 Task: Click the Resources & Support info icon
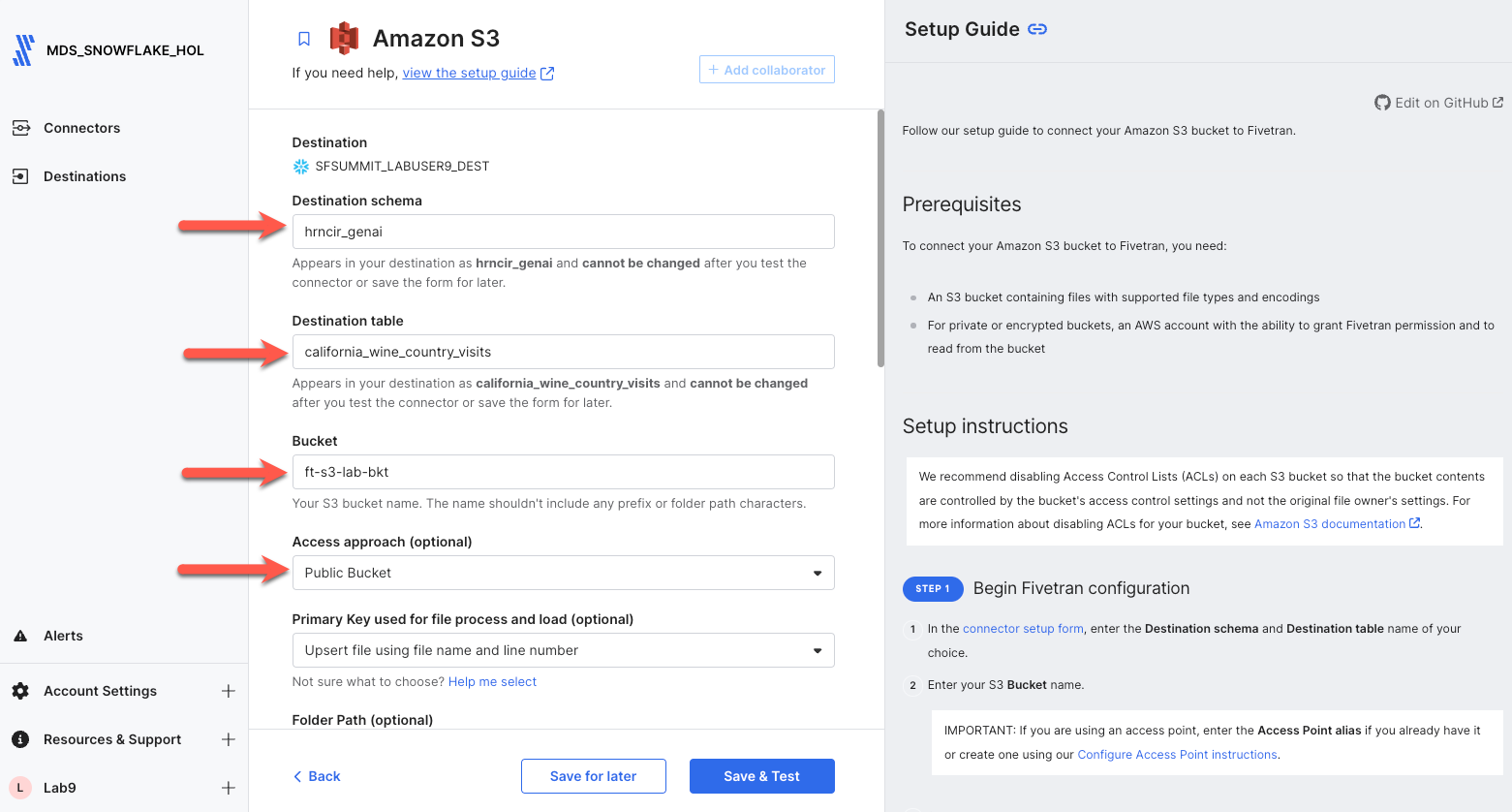click(x=20, y=739)
